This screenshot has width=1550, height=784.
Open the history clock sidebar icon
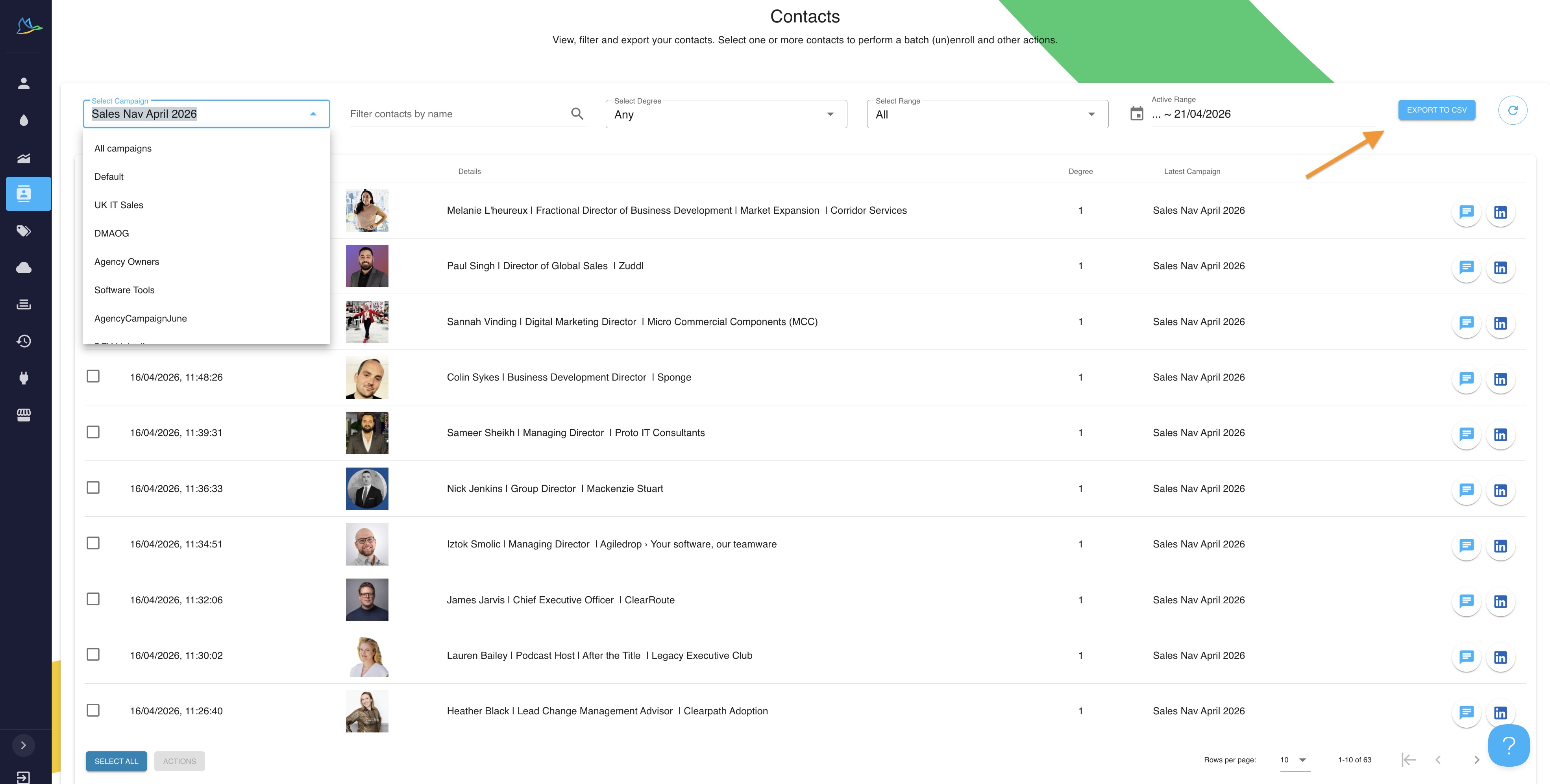pos(24,341)
